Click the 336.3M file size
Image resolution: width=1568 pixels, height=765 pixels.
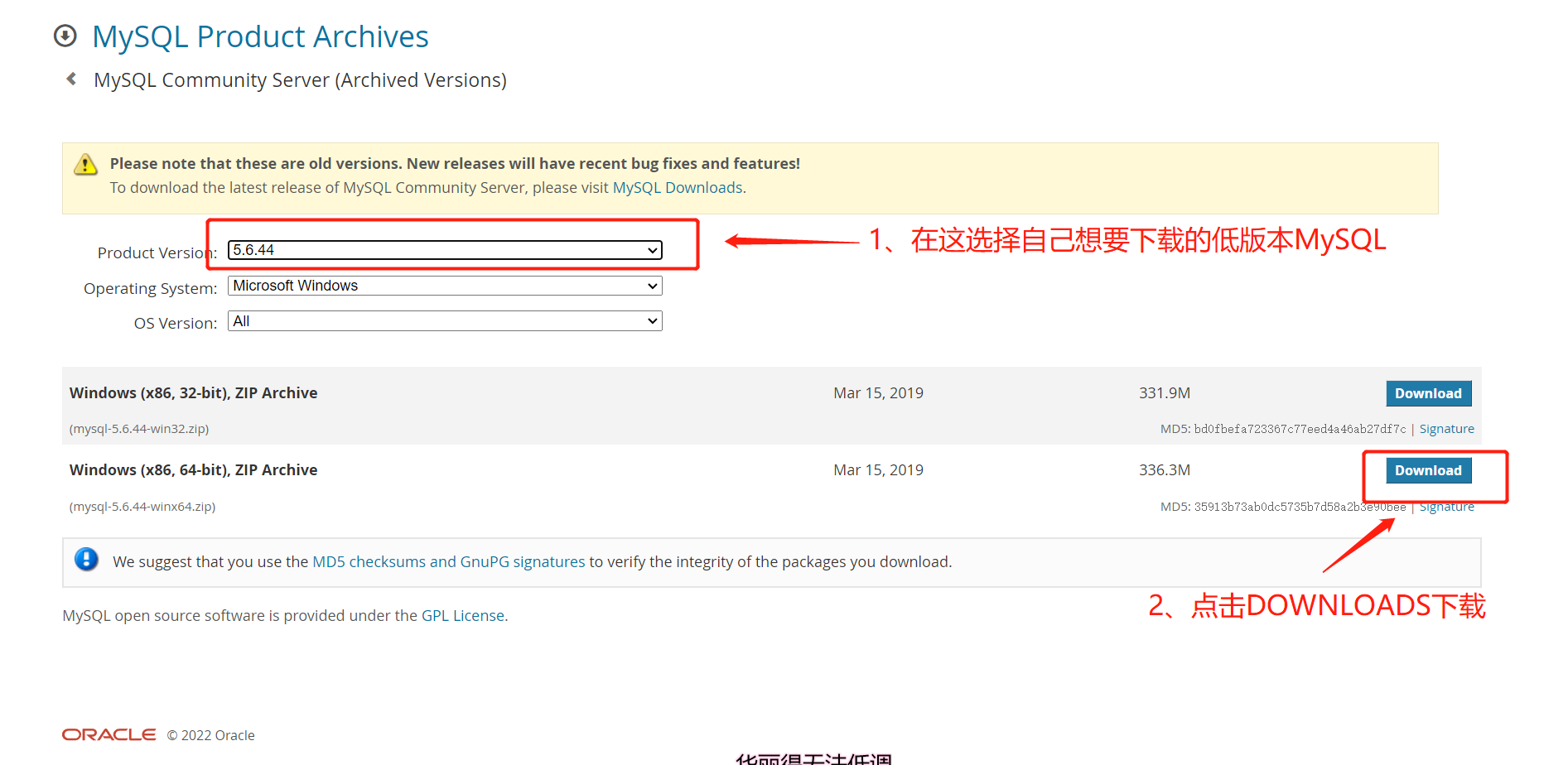pos(1165,470)
